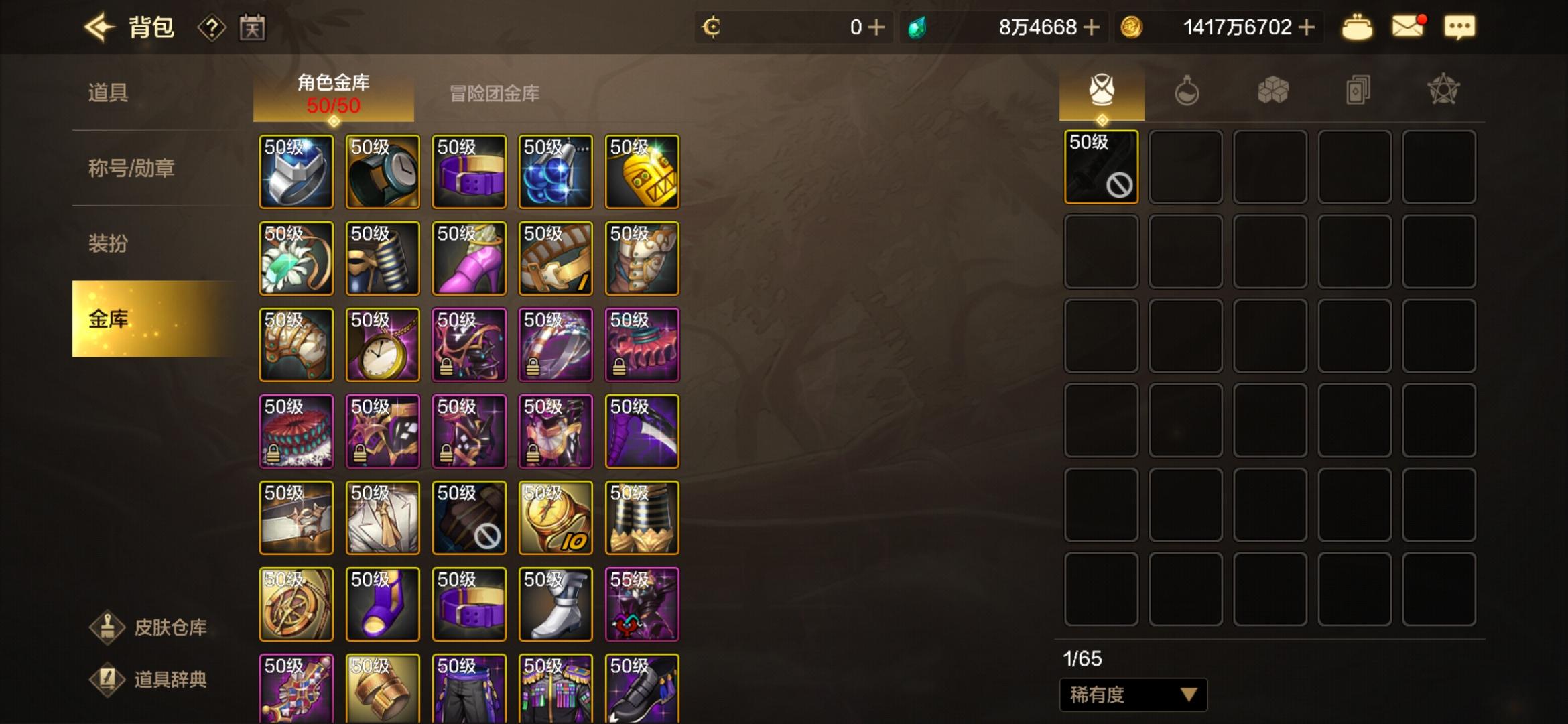This screenshot has width=1568, height=724.
Task: Open the 道具 sidebar menu
Action: [x=108, y=93]
